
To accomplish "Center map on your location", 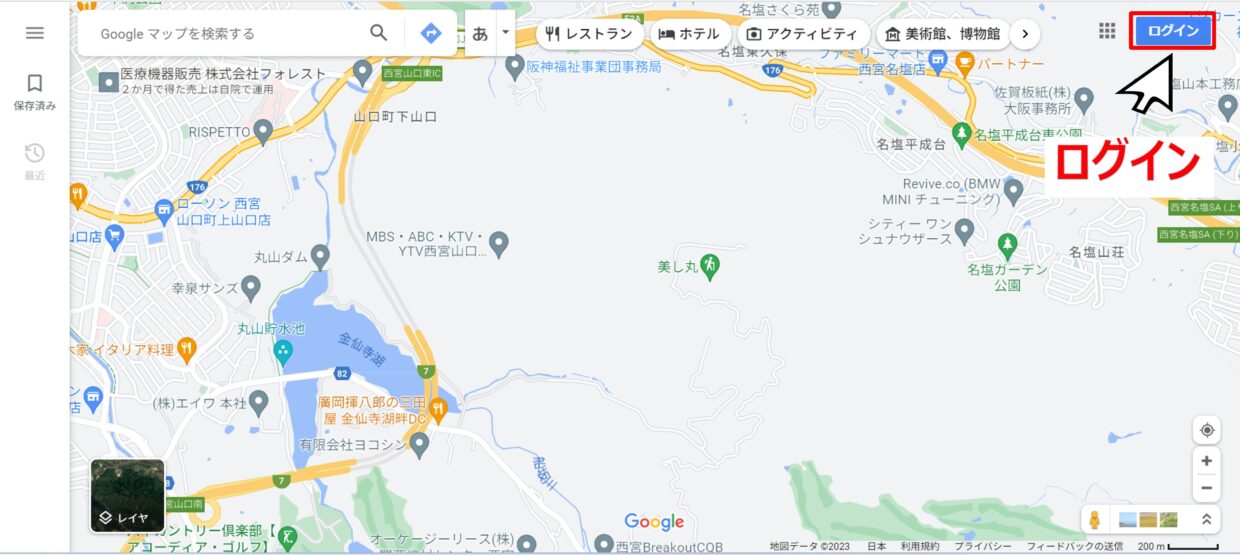I will click(x=1207, y=430).
